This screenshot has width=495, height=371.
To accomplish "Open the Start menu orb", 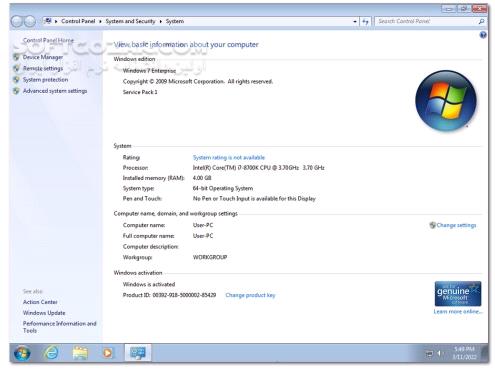I will pyautogui.click(x=22, y=353).
